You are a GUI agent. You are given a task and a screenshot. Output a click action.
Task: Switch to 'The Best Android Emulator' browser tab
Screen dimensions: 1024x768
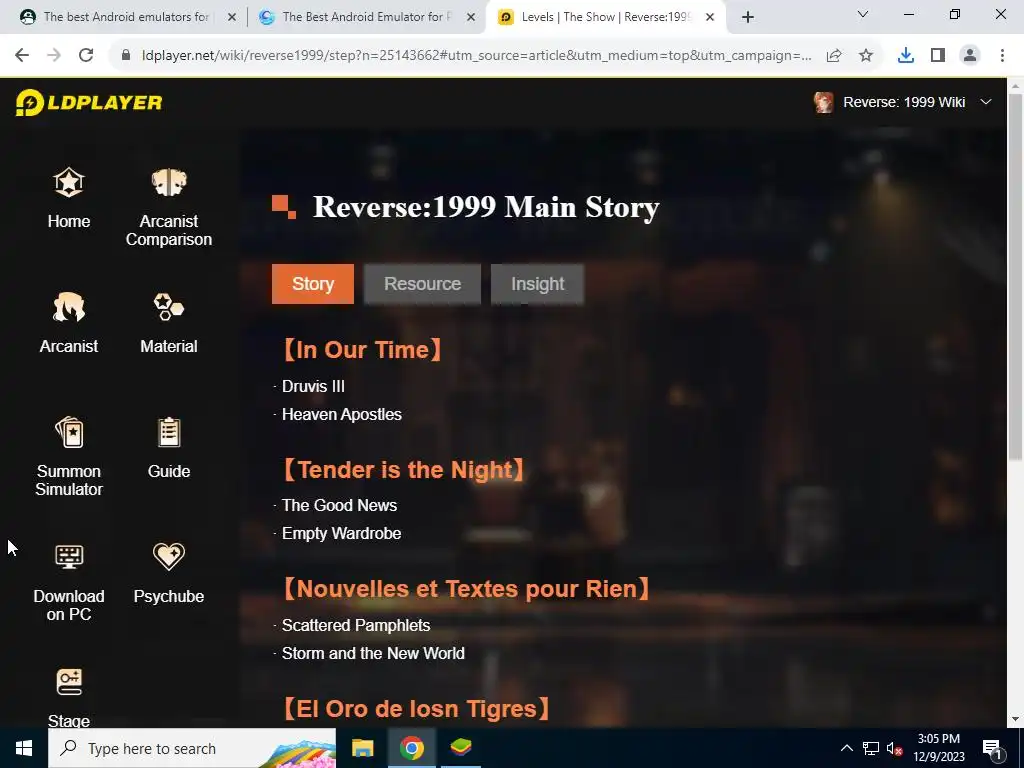(355, 17)
